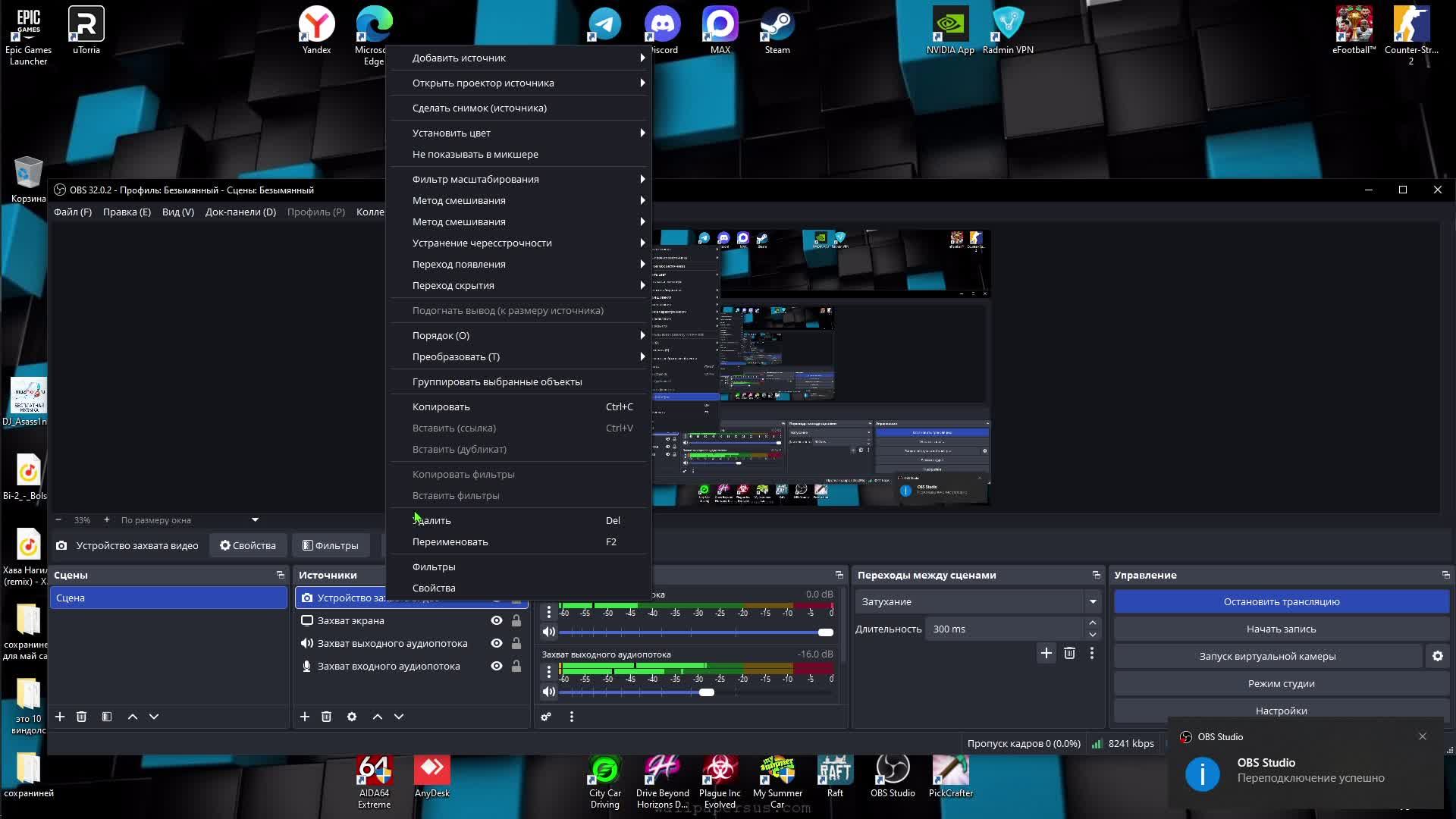Adjust volume slider of 0.0 dB channel
This screenshot has width=1456, height=819.
click(x=696, y=632)
